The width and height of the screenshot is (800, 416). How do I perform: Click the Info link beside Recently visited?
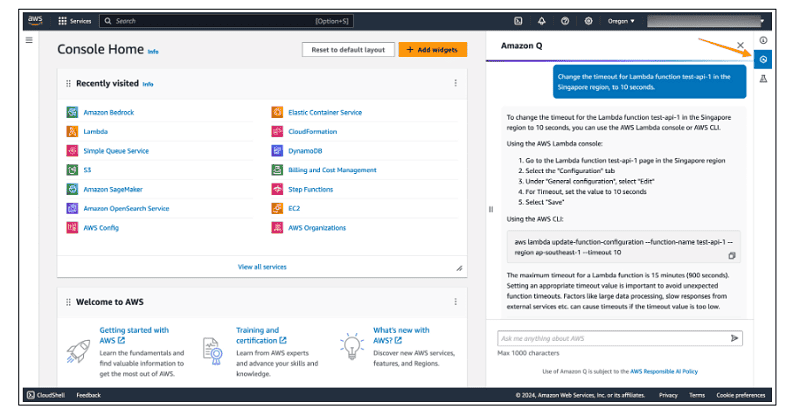coord(148,84)
